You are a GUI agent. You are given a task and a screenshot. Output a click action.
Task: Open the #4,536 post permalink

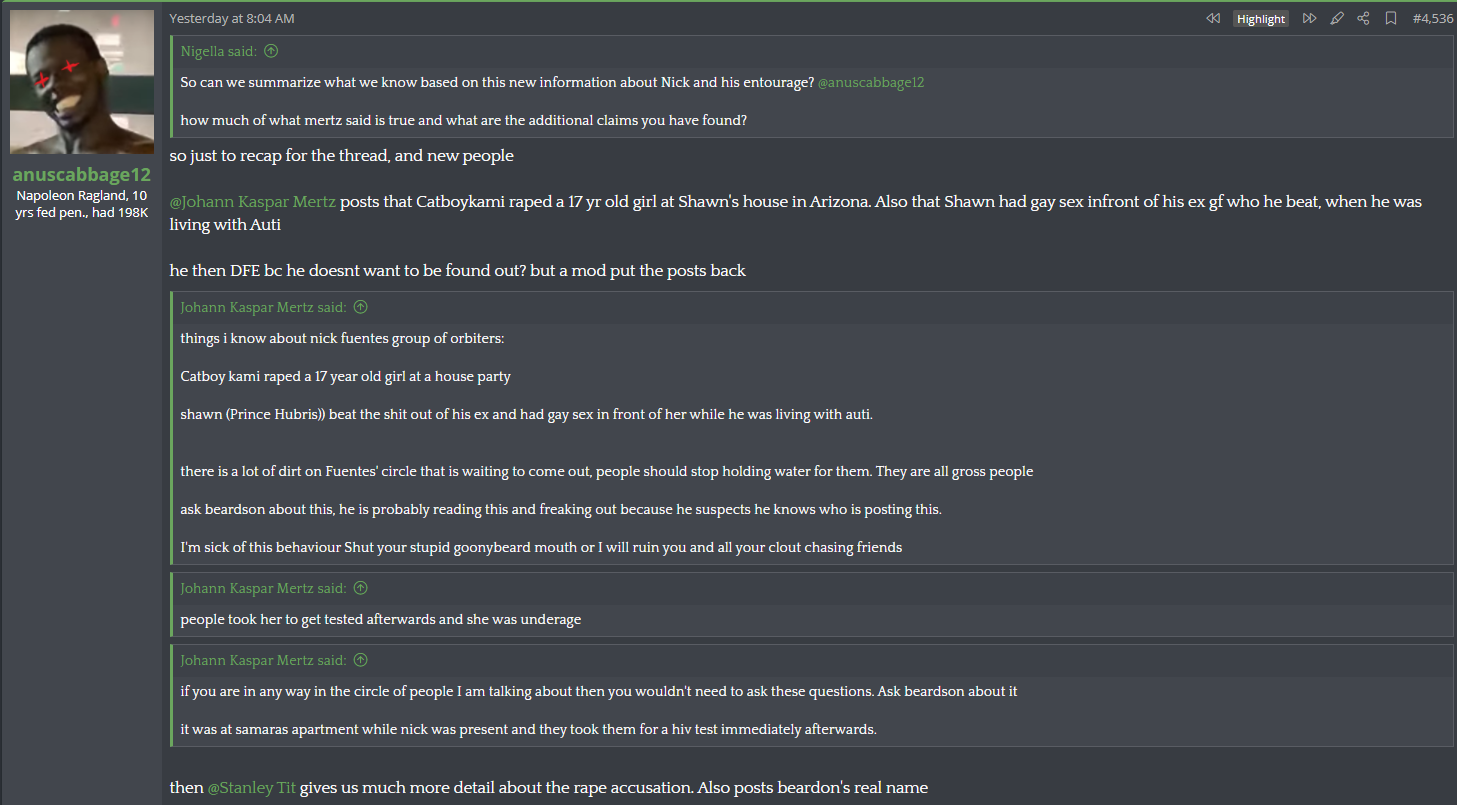click(x=1432, y=19)
